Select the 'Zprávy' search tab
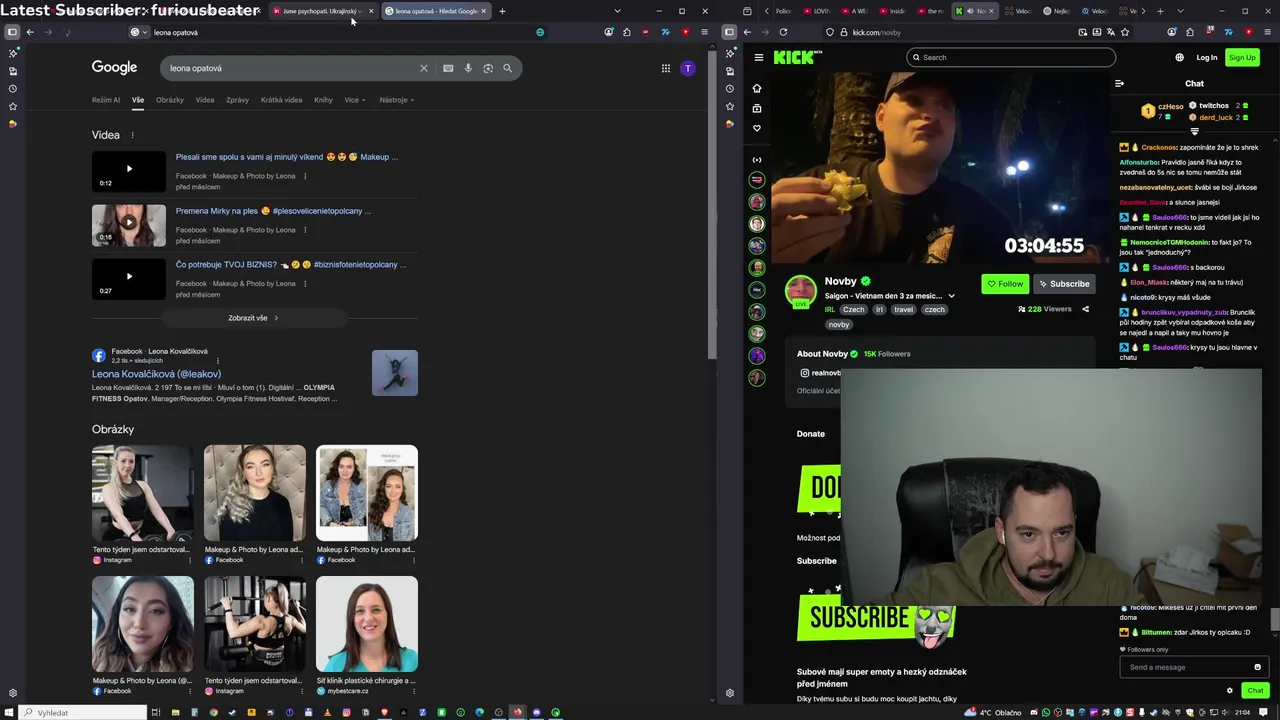The width and height of the screenshot is (1280, 720). (x=237, y=100)
